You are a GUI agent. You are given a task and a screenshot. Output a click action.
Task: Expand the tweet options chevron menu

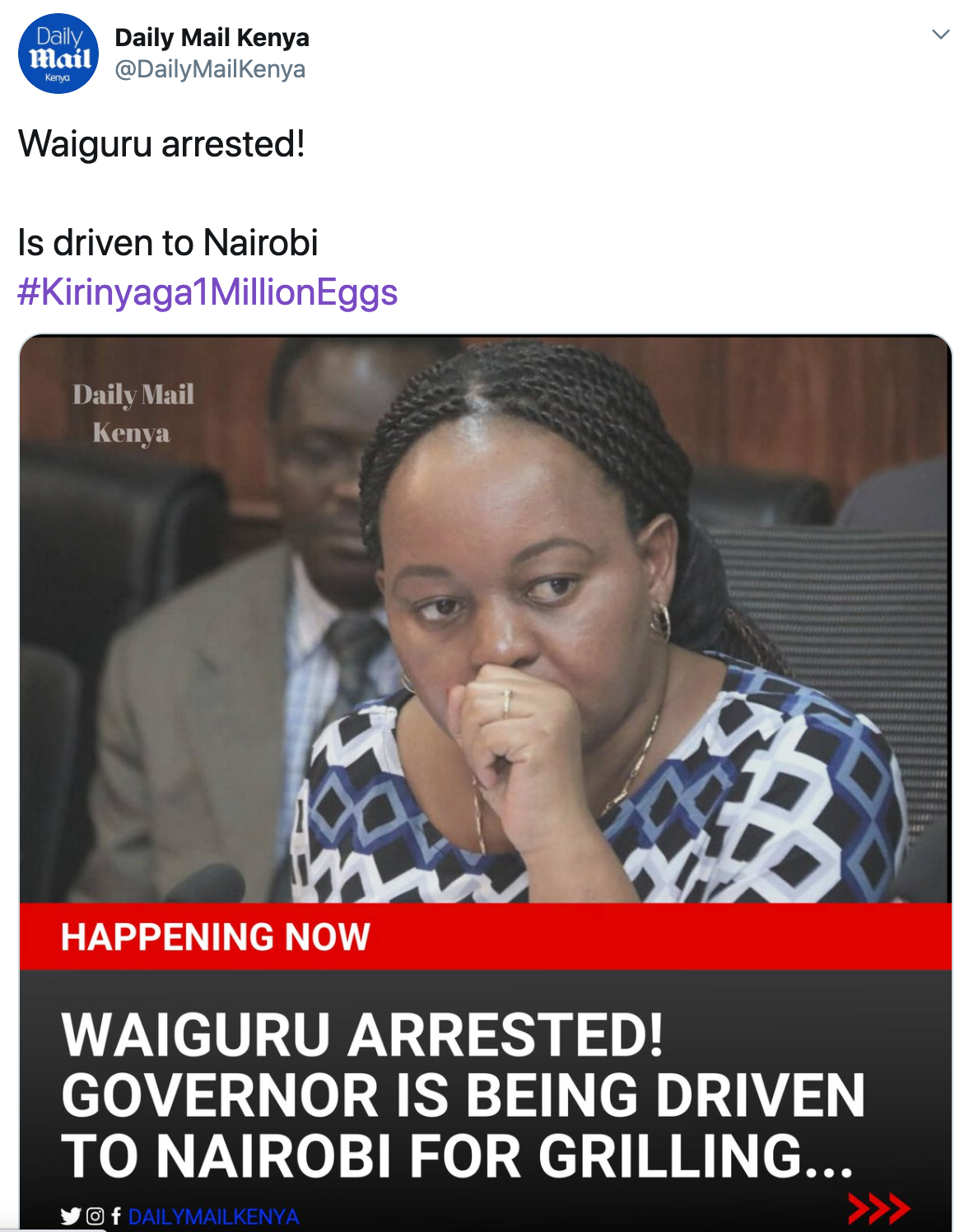(940, 35)
